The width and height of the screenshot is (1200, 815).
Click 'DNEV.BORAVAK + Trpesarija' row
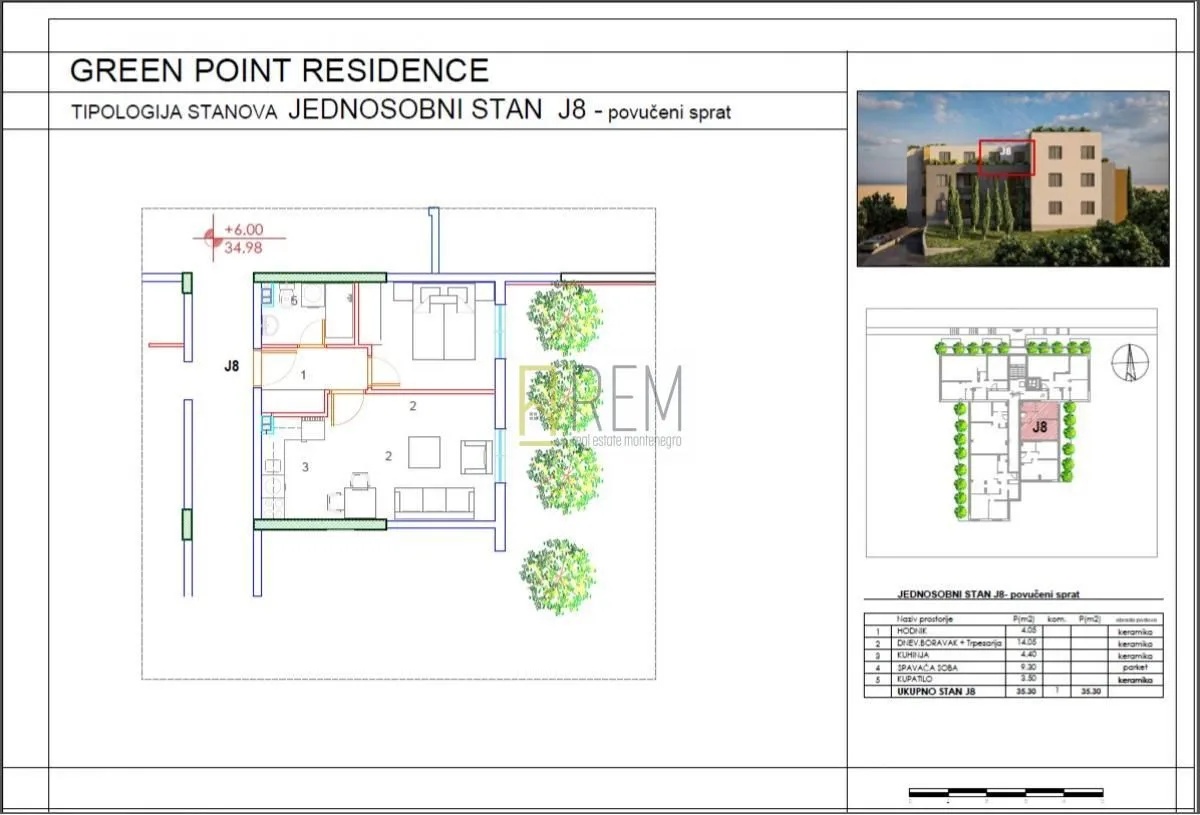[x=1013, y=644]
